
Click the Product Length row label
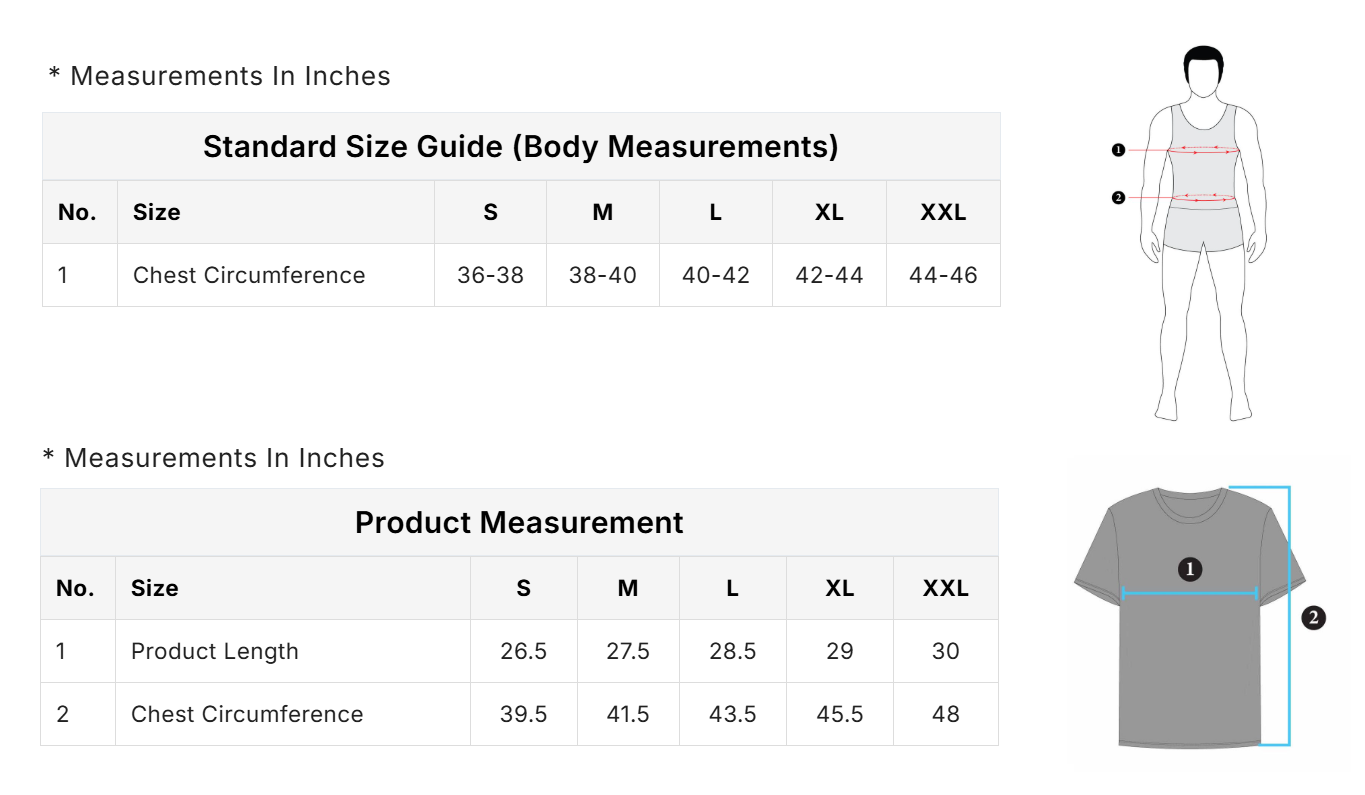(x=214, y=651)
